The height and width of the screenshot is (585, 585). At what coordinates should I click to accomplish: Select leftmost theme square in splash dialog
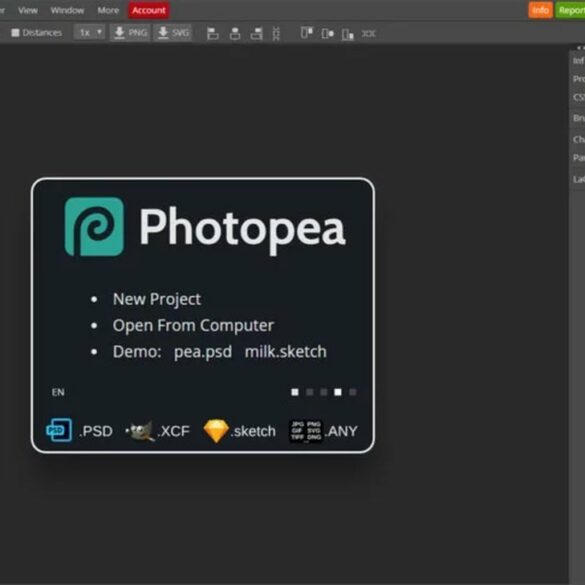295,392
